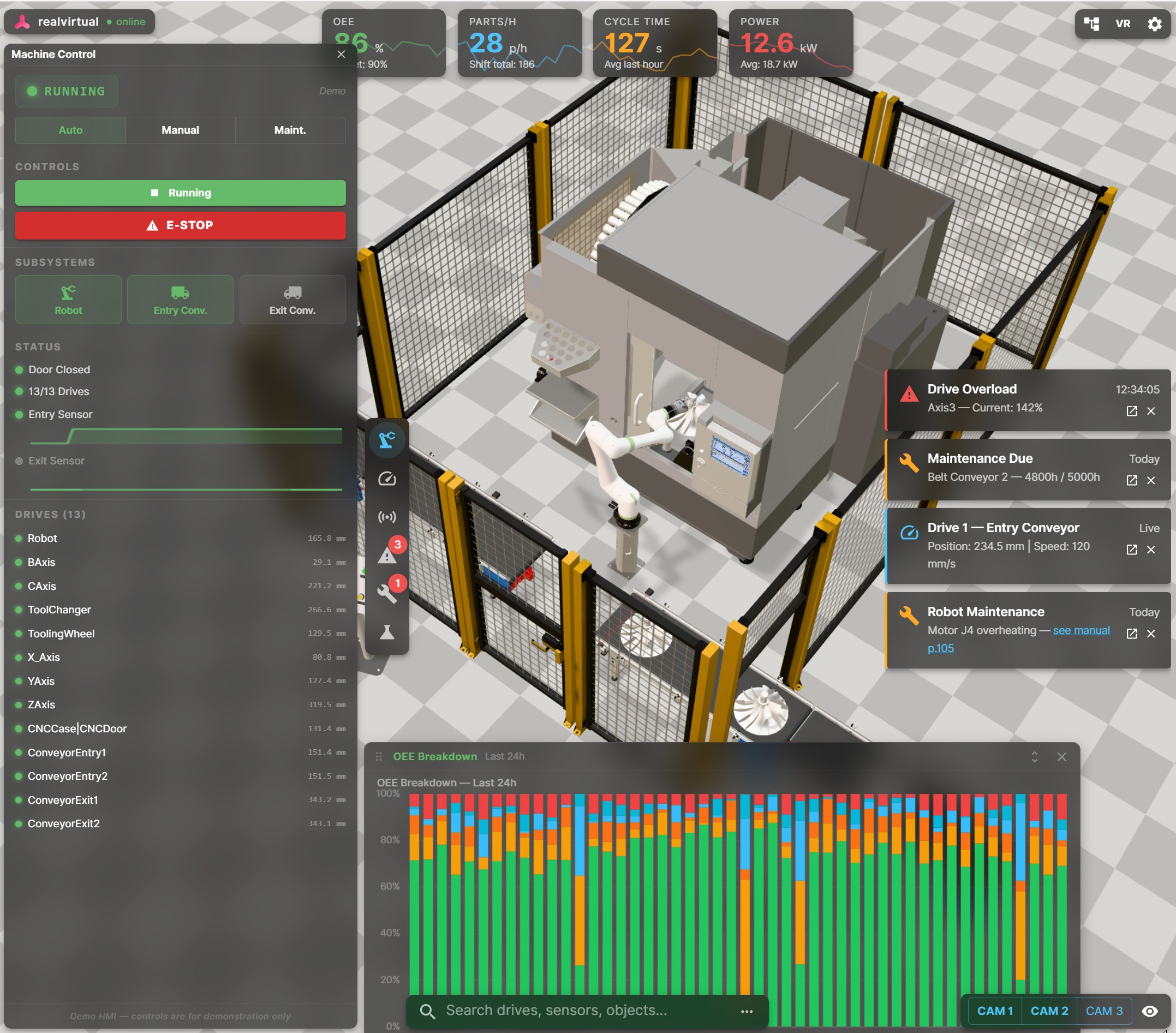Toggle the Entry Conv. subsystem

[x=180, y=299]
